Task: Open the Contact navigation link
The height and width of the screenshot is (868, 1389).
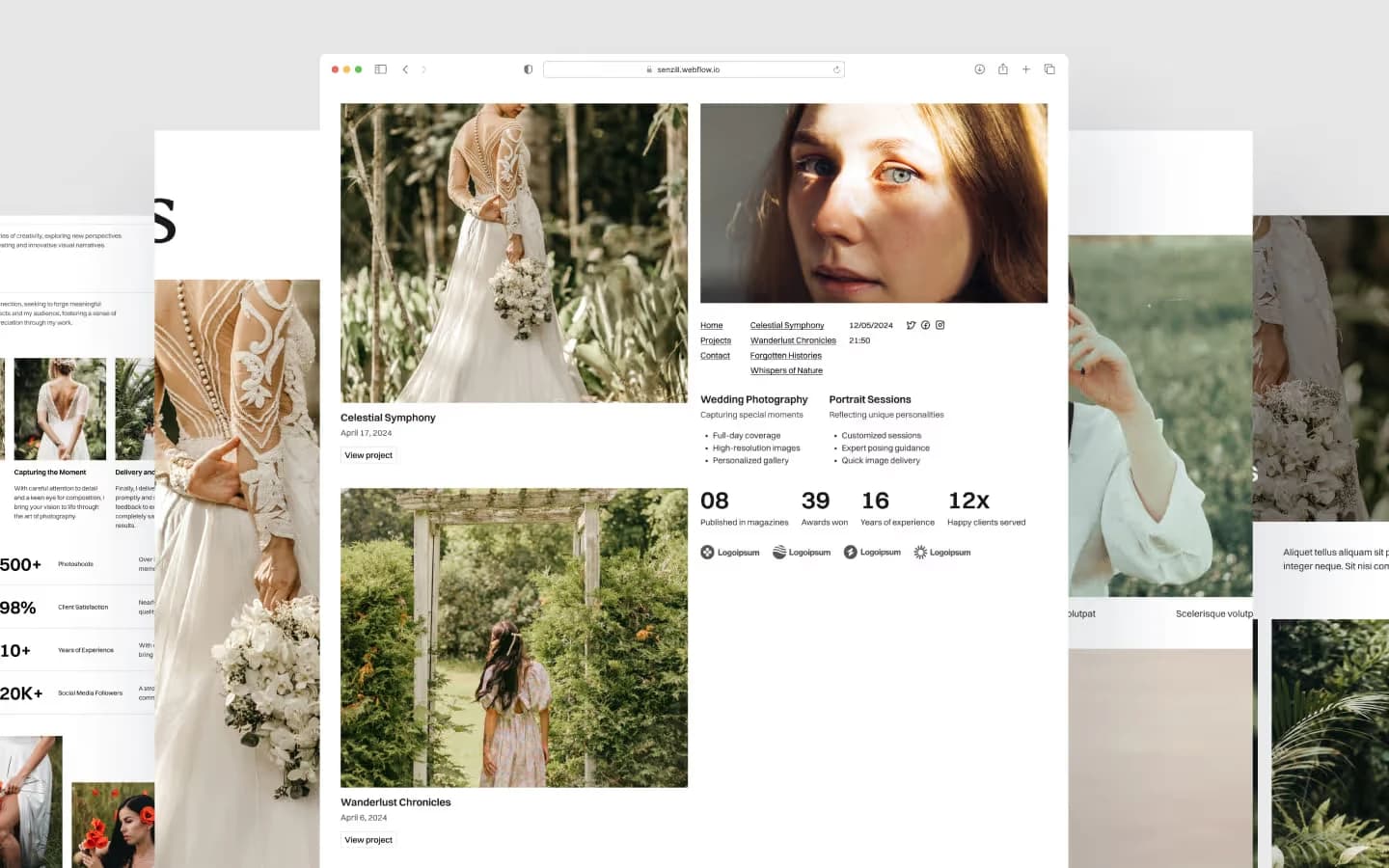Action: click(715, 356)
